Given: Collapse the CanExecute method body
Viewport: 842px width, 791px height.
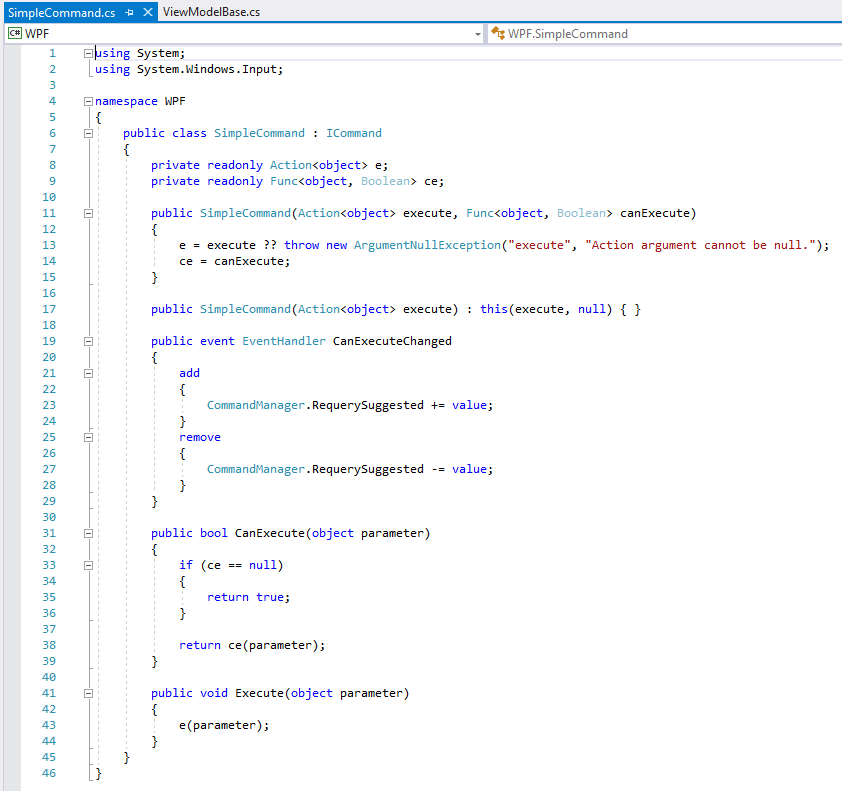Looking at the screenshot, I should pos(89,533).
